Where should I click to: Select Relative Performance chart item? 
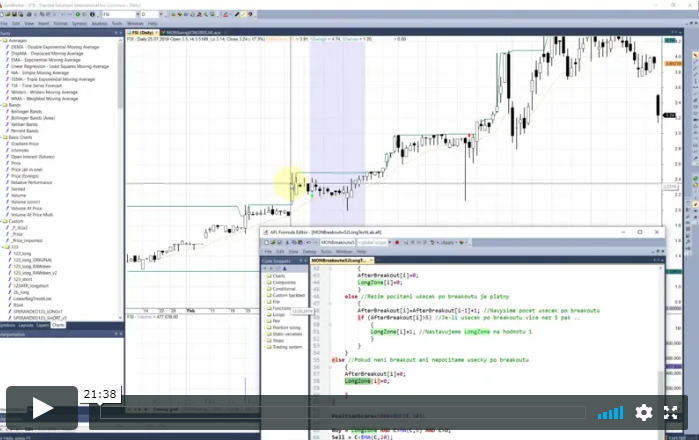(x=31, y=182)
